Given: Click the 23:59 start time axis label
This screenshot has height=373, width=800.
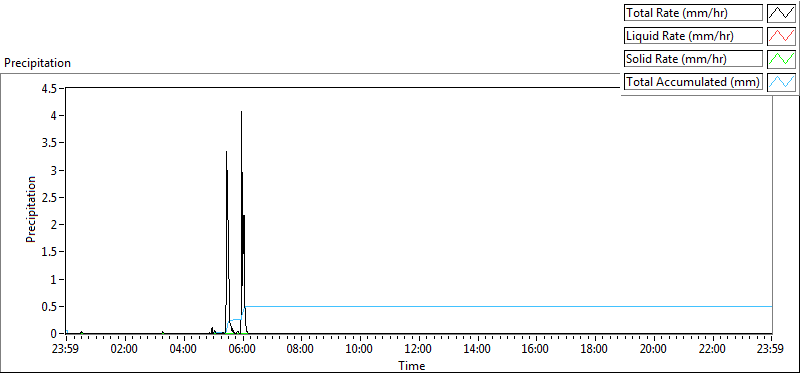Looking at the screenshot, I should [x=66, y=350].
